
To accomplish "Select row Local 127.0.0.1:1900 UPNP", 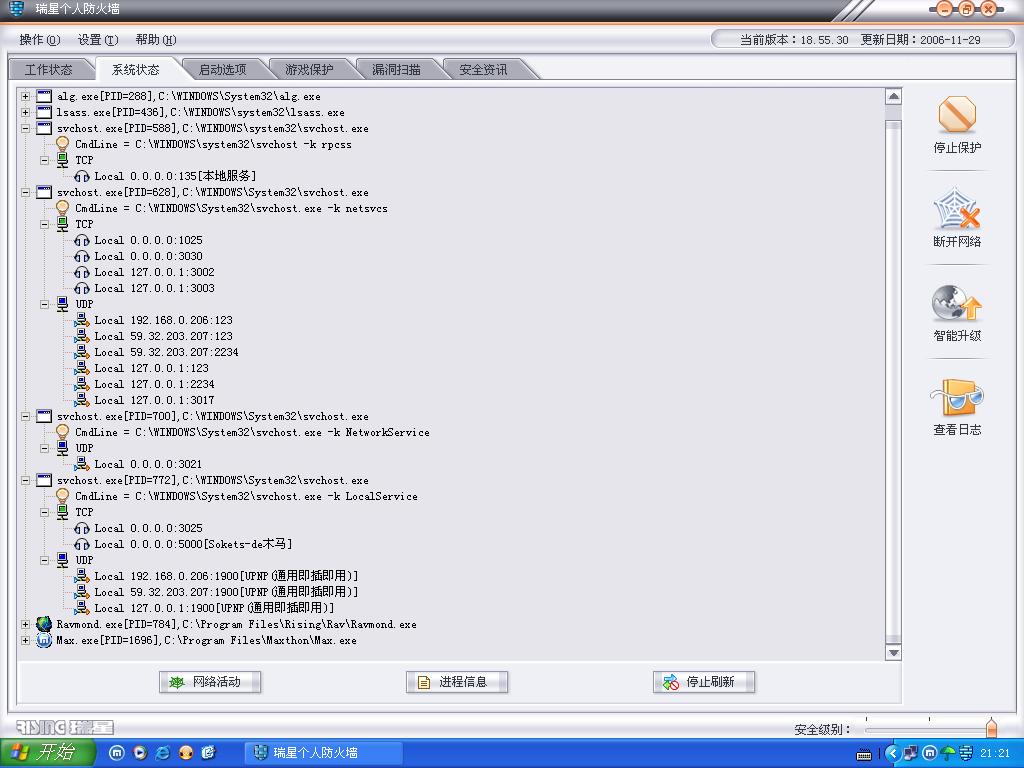I will click(214, 607).
